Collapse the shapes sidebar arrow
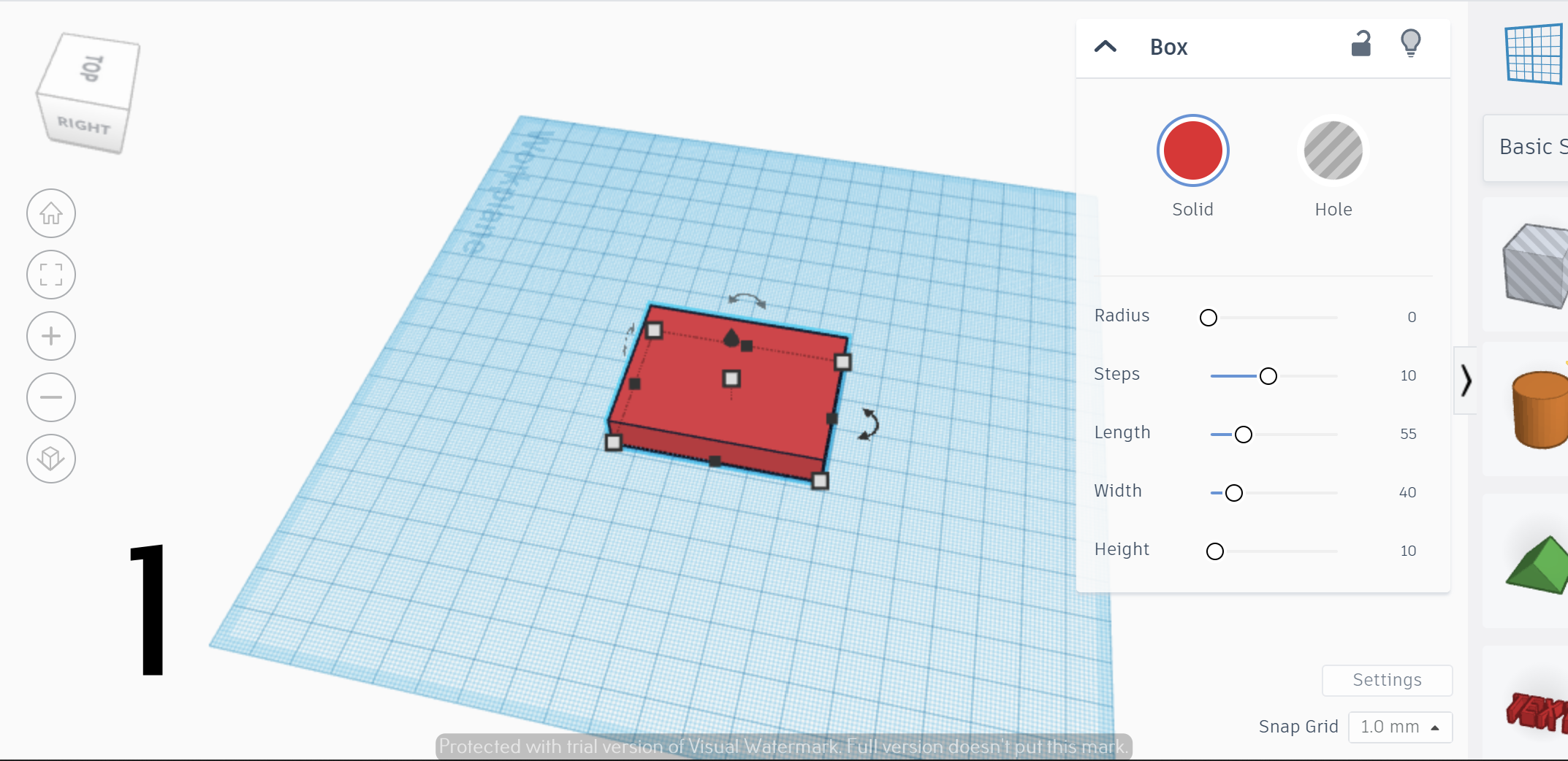This screenshot has width=1568, height=761. tap(1466, 380)
